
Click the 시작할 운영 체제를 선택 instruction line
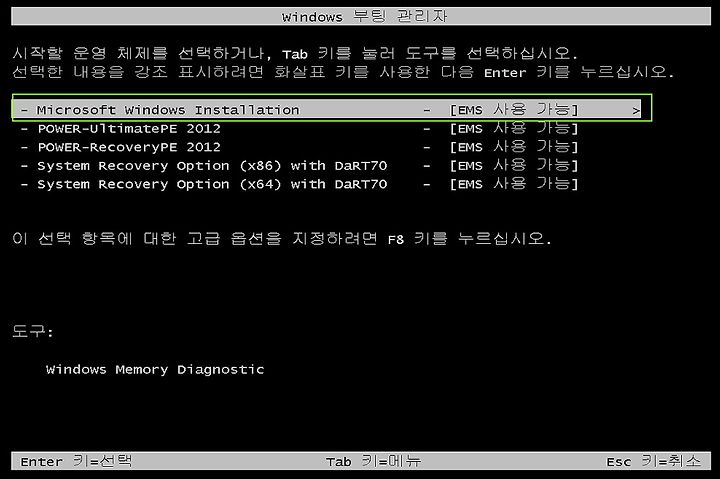click(295, 53)
